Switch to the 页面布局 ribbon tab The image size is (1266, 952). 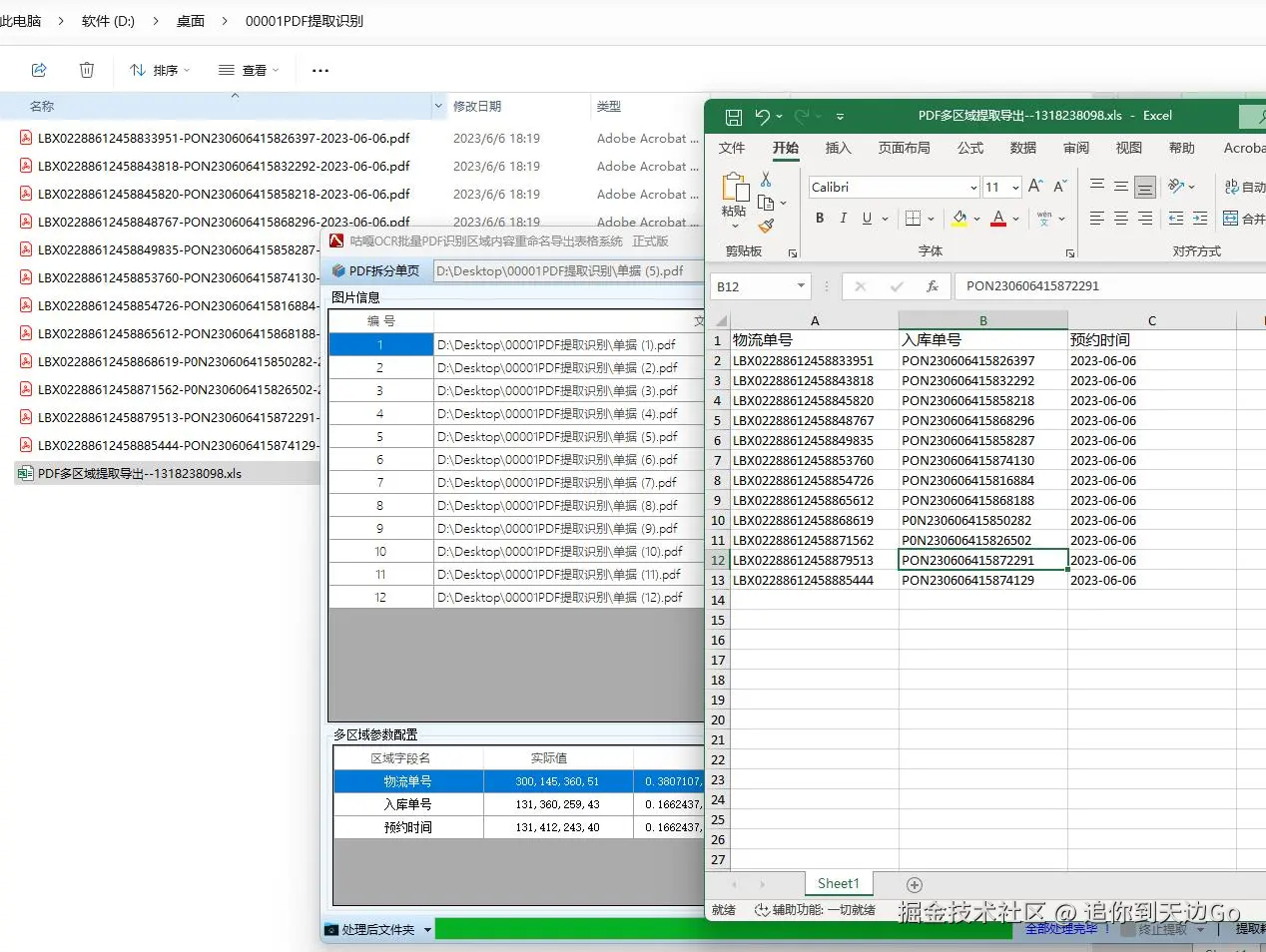905,148
